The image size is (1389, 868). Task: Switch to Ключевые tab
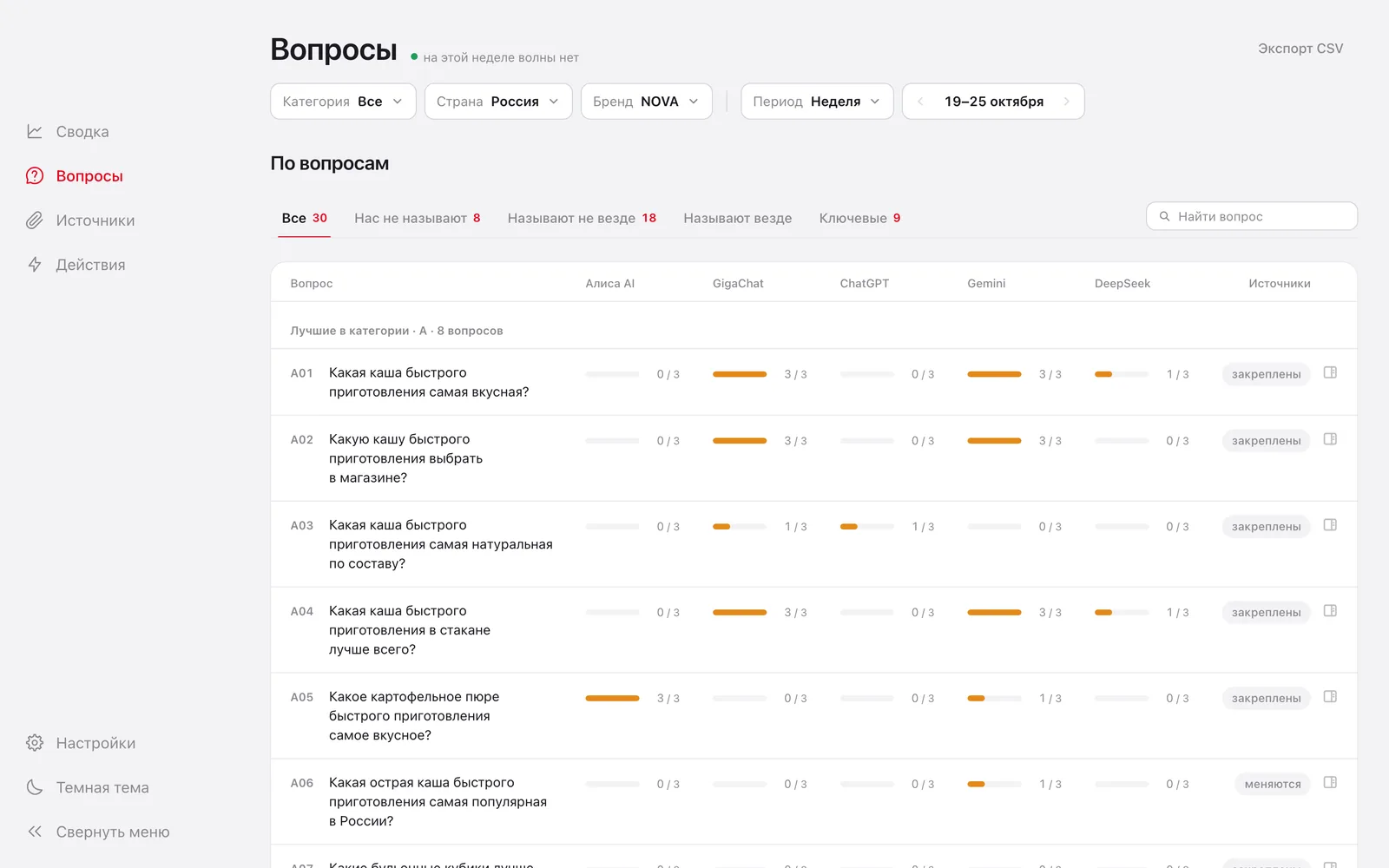[x=860, y=218]
